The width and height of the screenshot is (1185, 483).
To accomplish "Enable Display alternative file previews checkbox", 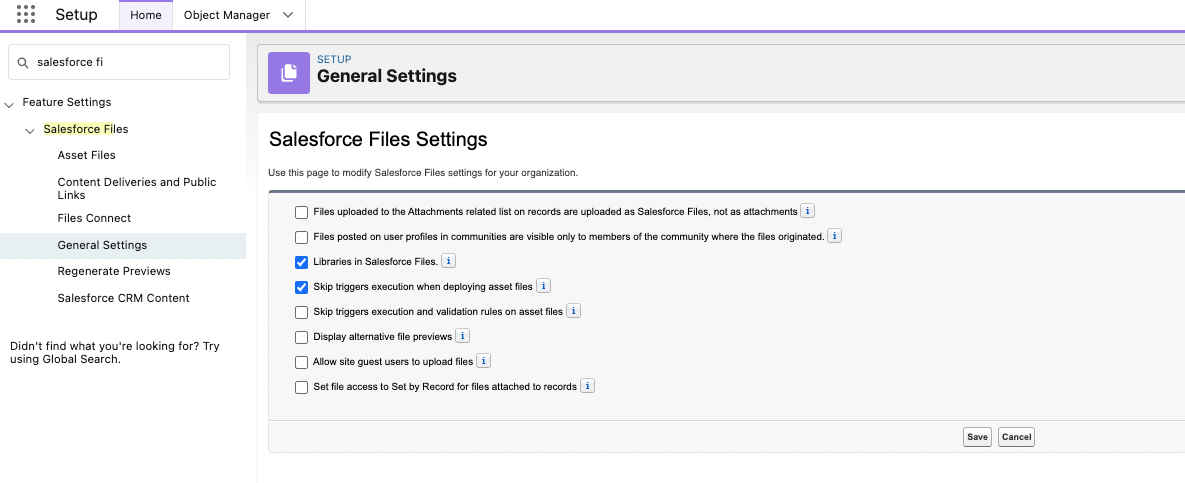I will pyautogui.click(x=301, y=337).
